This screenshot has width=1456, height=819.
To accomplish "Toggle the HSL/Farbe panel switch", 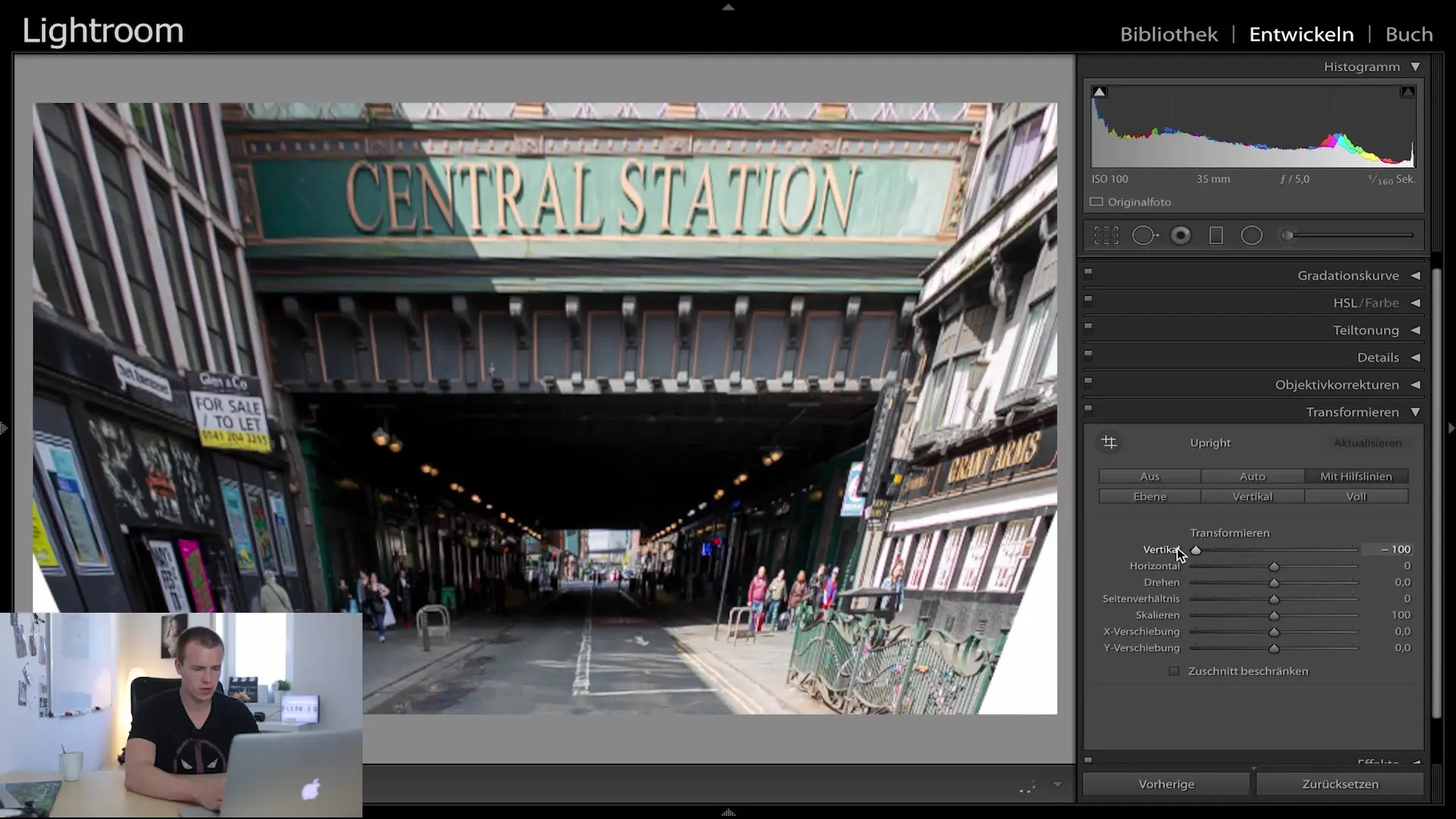I will (1088, 299).
